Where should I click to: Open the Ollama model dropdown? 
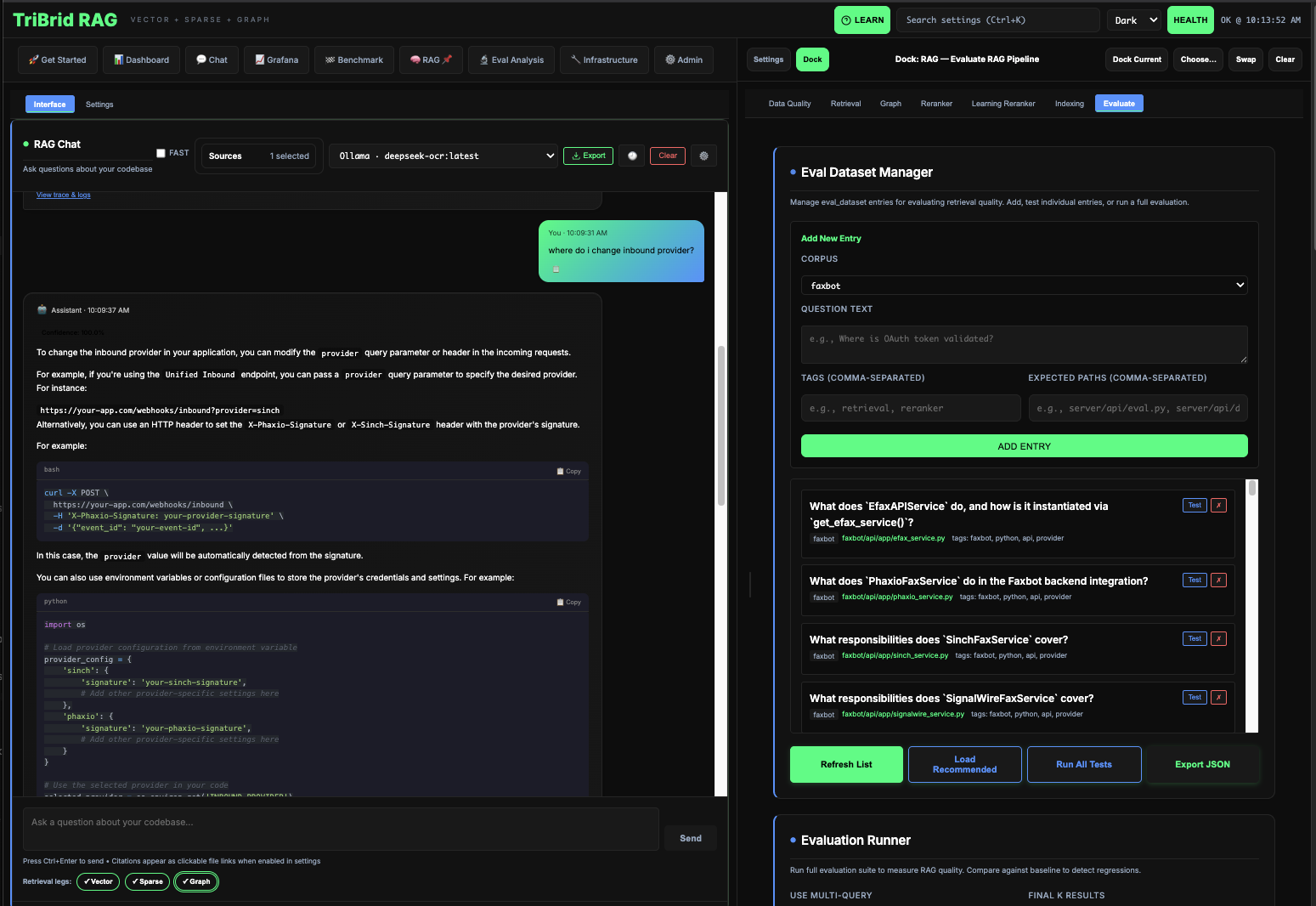tap(446, 156)
